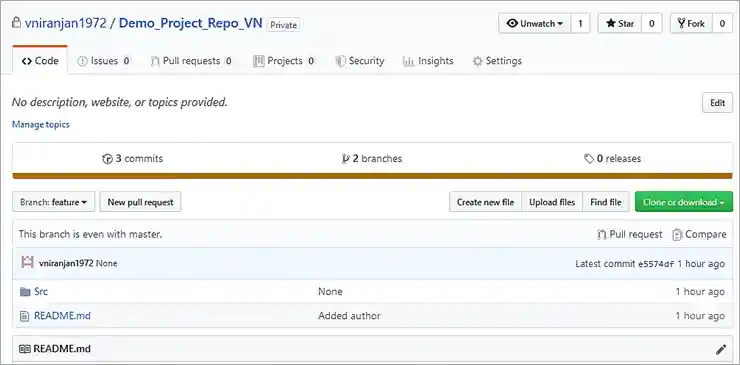Click the Compare link
The width and height of the screenshot is (740, 365).
699,235
